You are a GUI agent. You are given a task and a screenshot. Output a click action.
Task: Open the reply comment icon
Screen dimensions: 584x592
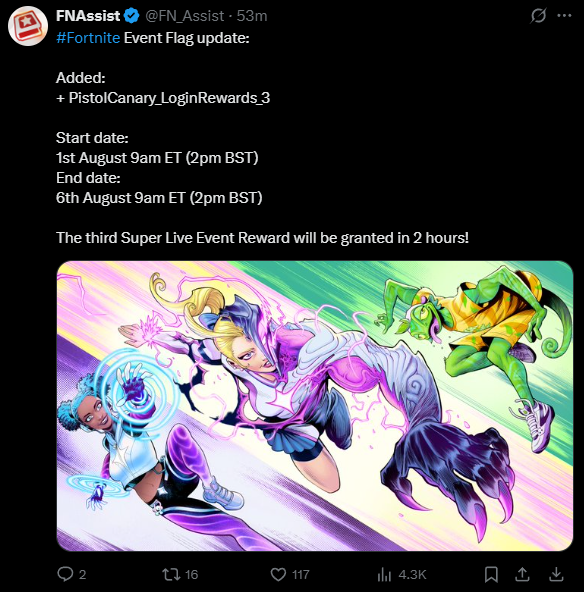click(65, 574)
